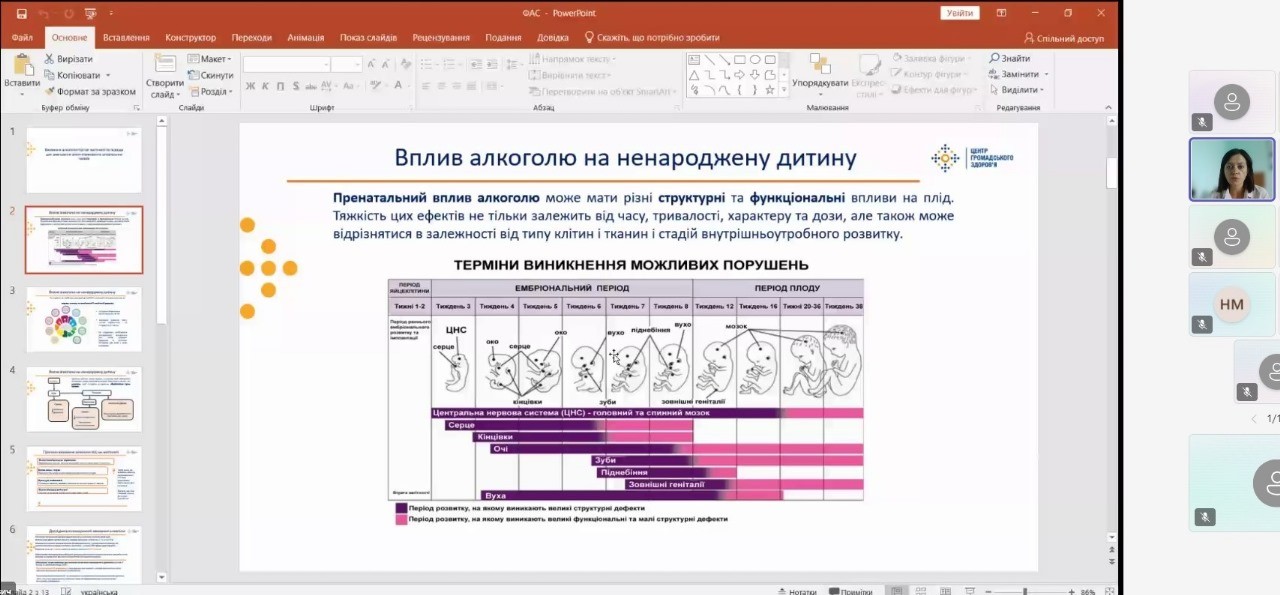Click the Format Painter (Формат за зразком) icon
Viewport: 1280px width, 595px height.
pyautogui.click(x=50, y=91)
